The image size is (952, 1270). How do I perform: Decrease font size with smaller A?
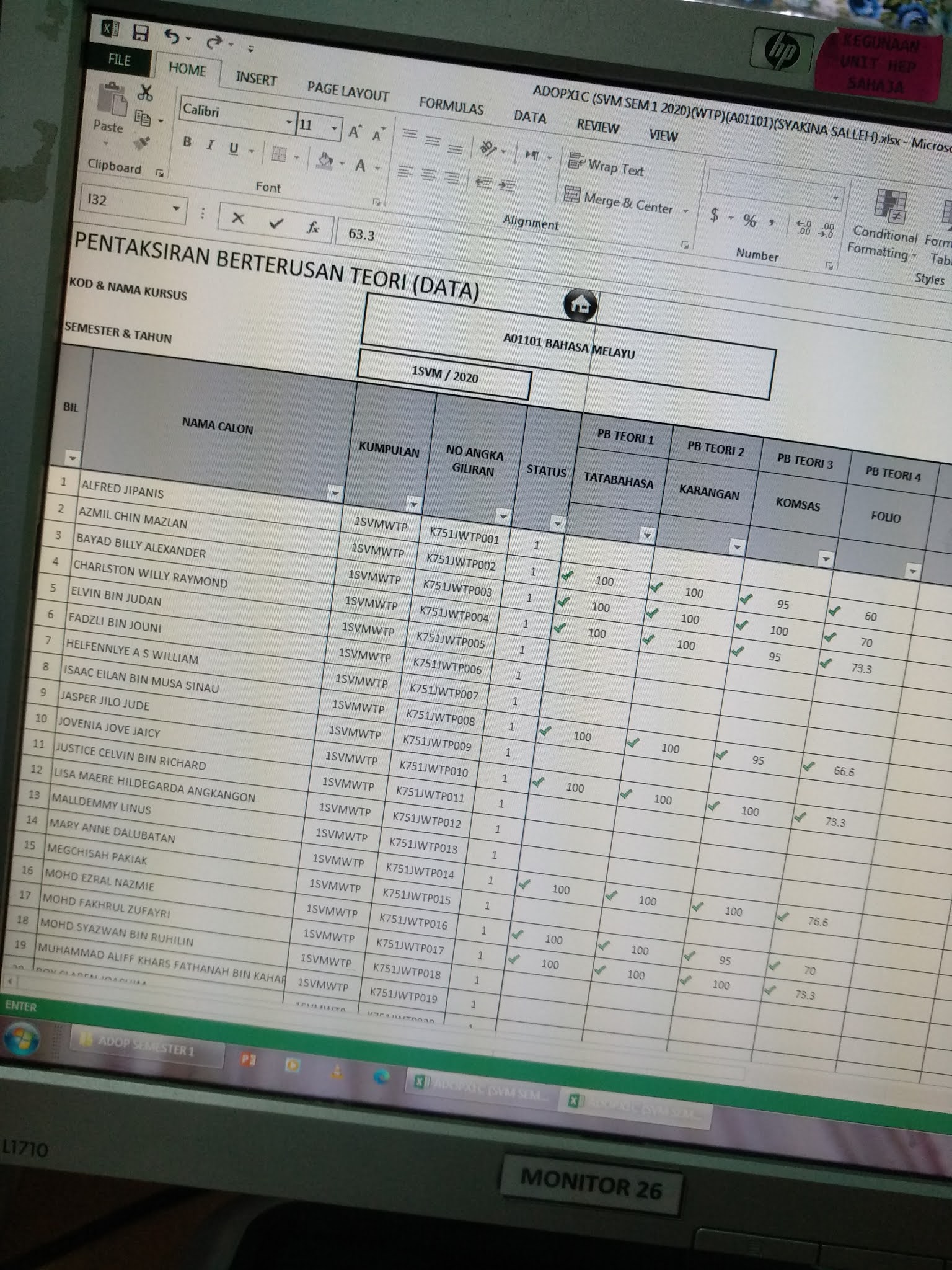pos(377,135)
